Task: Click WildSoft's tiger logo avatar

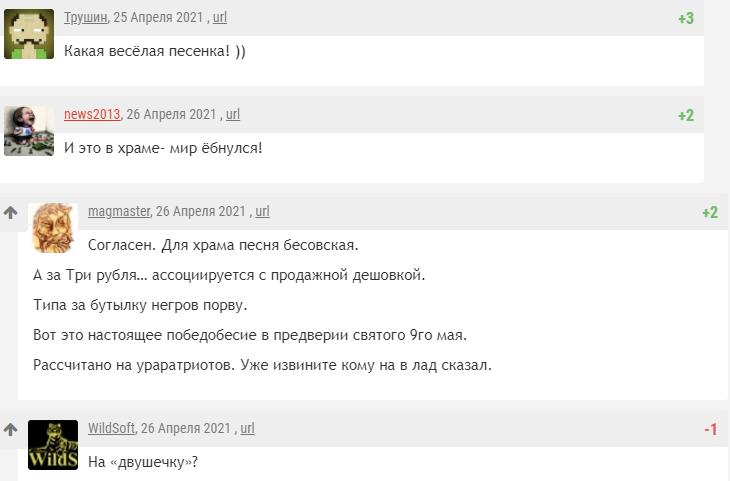Action: 53,445
